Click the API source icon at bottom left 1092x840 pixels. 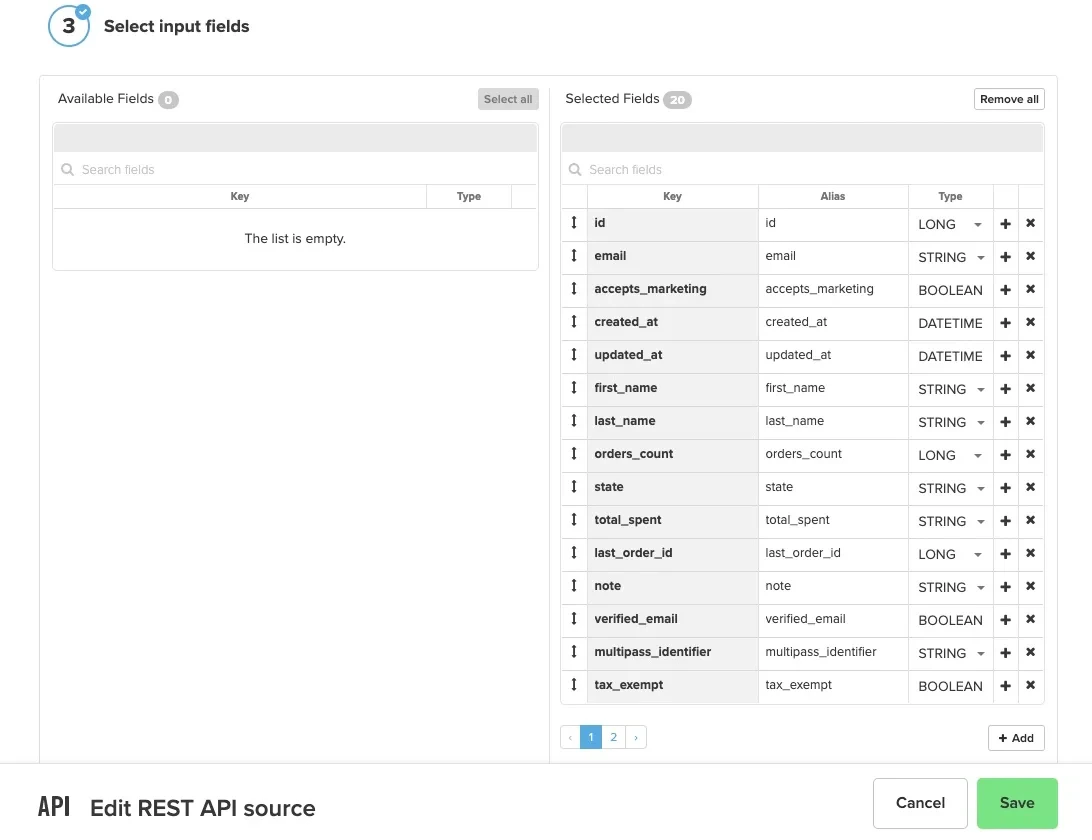pyautogui.click(x=54, y=805)
